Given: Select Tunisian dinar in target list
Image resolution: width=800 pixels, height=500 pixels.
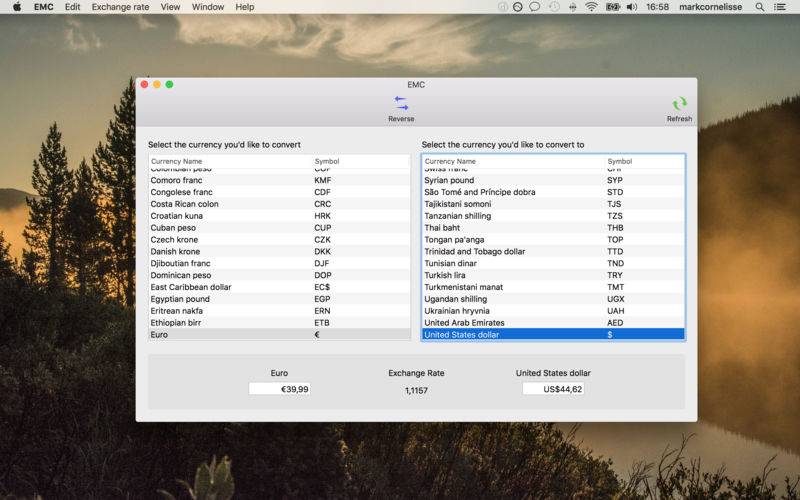Looking at the screenshot, I should coord(553,263).
